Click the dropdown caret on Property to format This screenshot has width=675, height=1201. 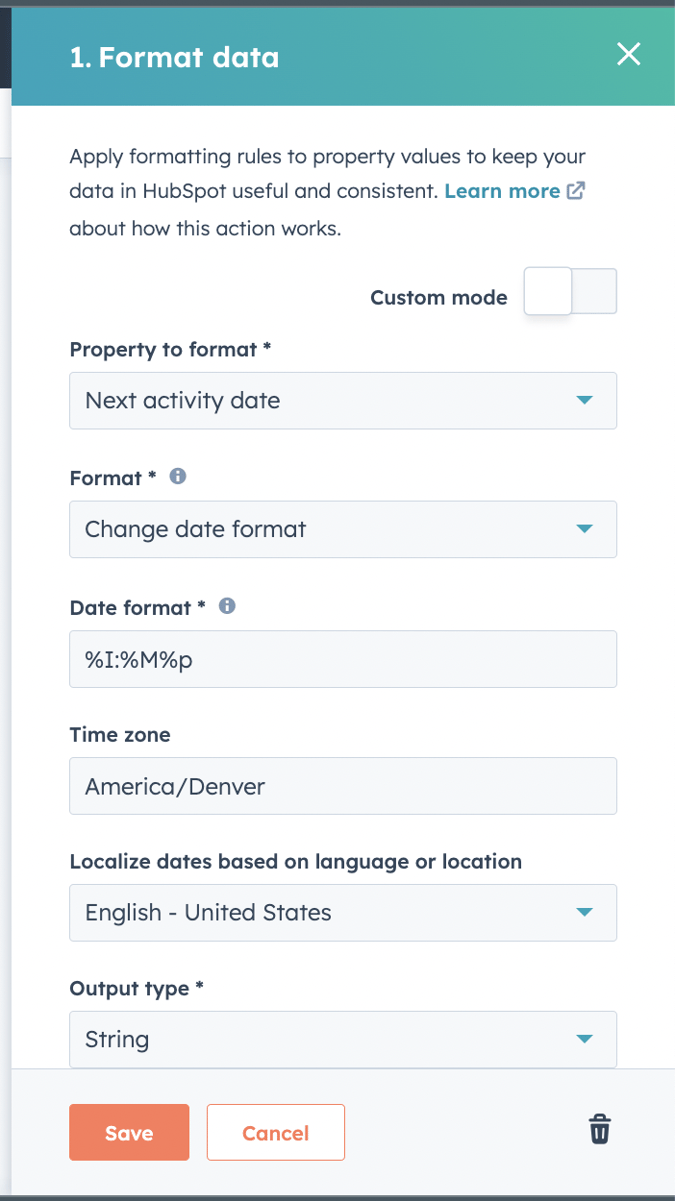585,400
